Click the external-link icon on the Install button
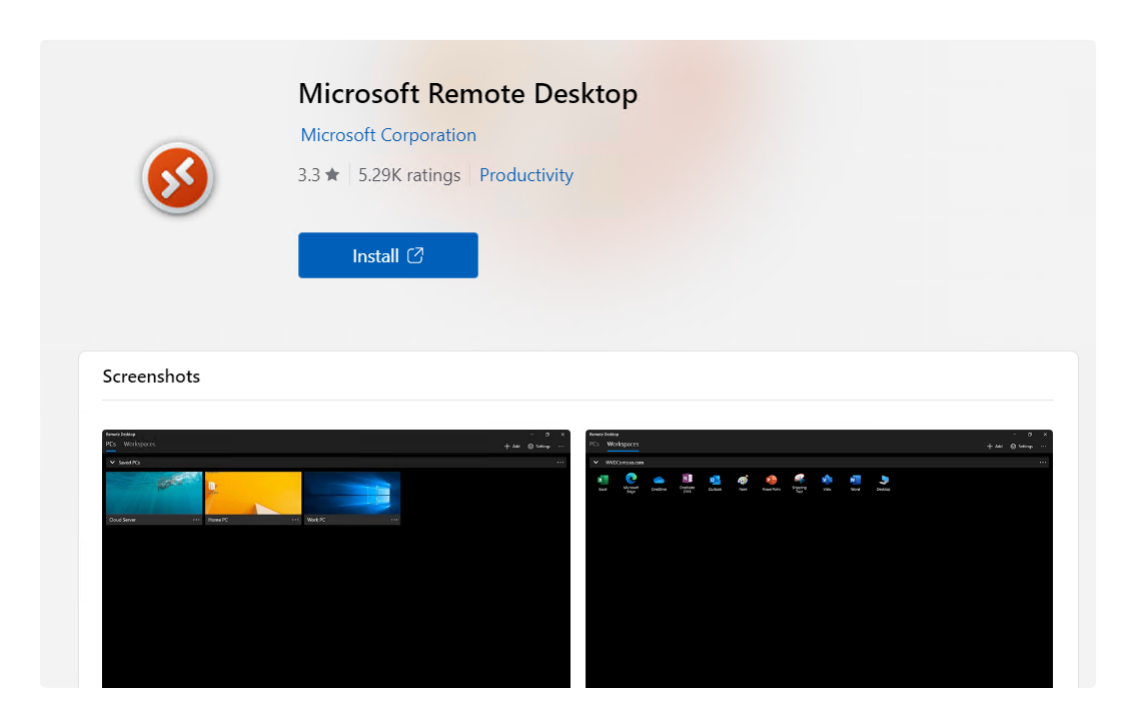 [415, 255]
